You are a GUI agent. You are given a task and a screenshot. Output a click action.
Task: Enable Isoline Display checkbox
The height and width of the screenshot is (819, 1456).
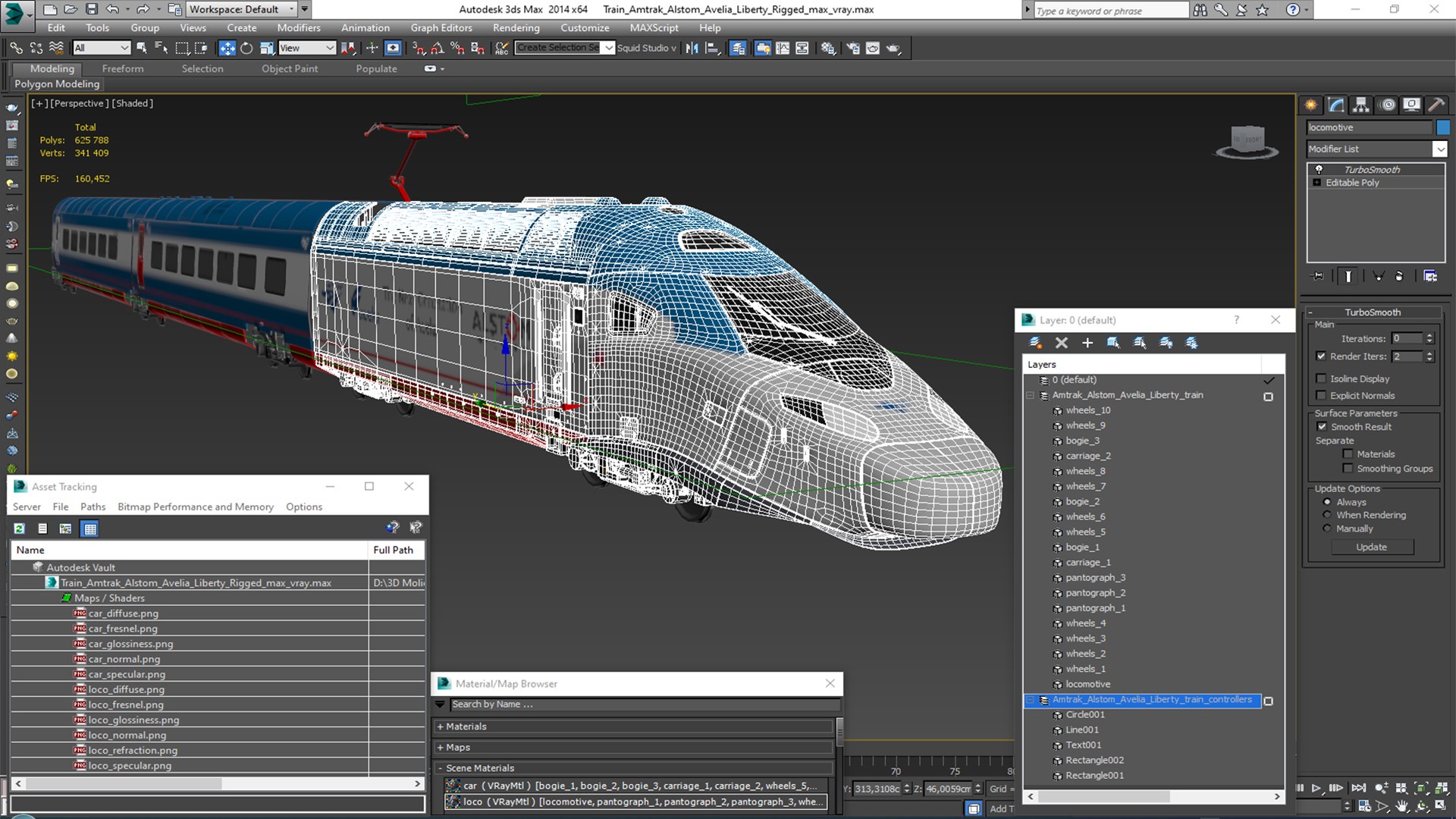click(x=1321, y=378)
